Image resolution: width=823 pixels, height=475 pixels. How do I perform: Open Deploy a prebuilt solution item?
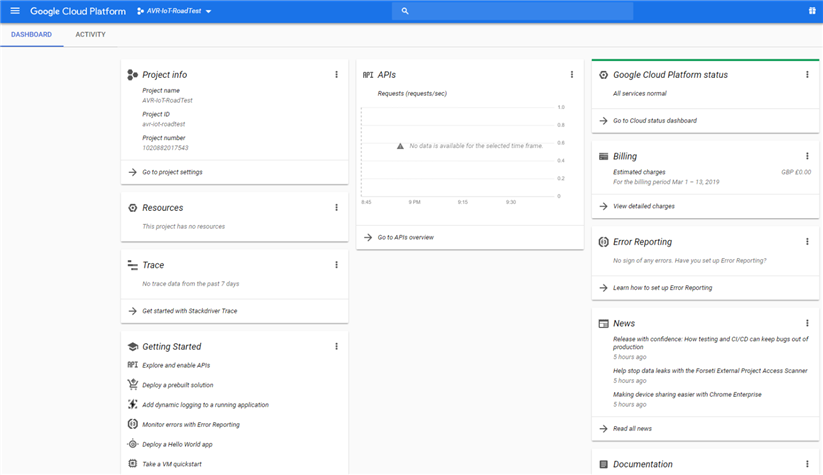tap(177, 385)
